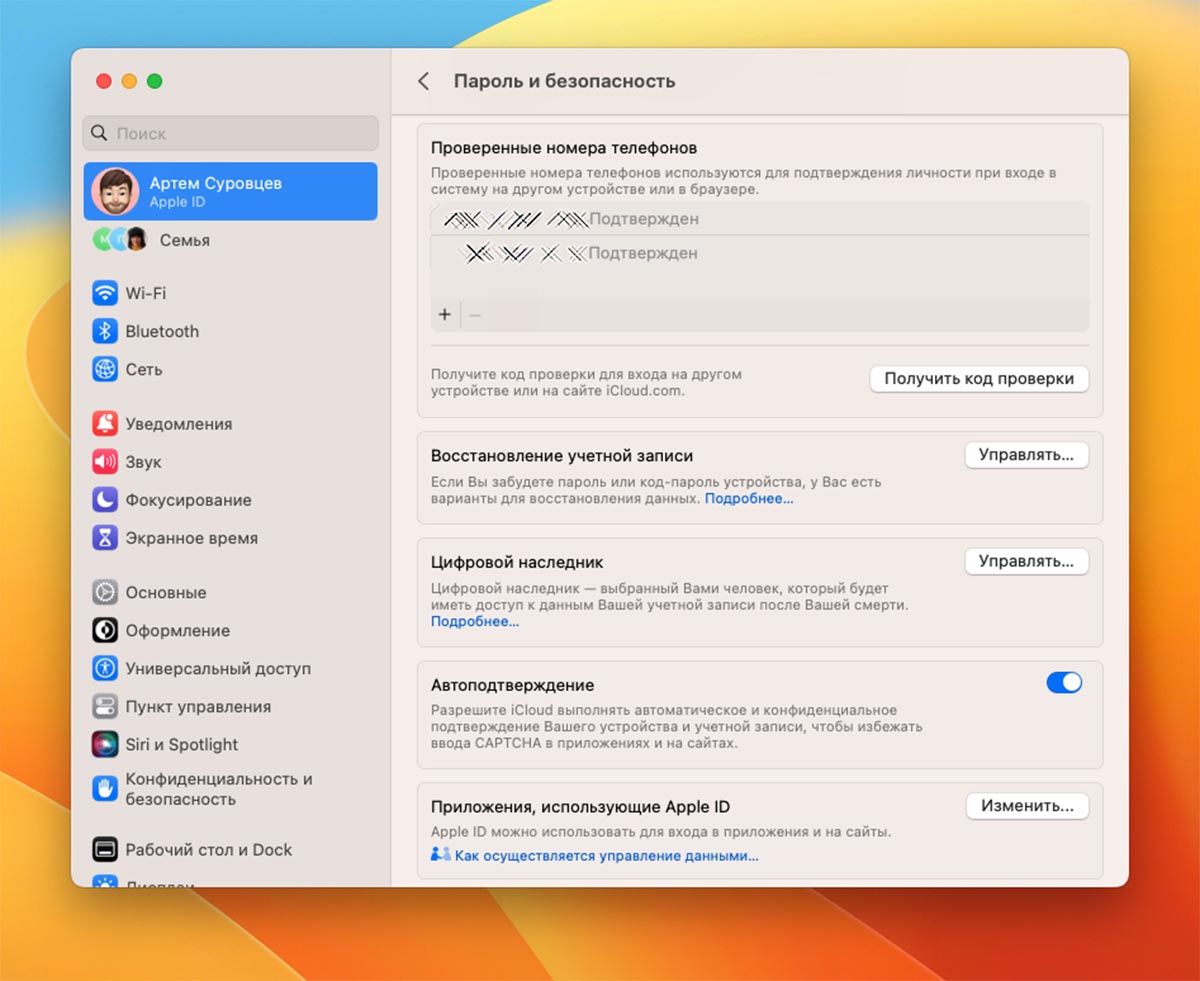Select the Сеть globe icon
Screen dimensions: 1200x981
click(105, 369)
